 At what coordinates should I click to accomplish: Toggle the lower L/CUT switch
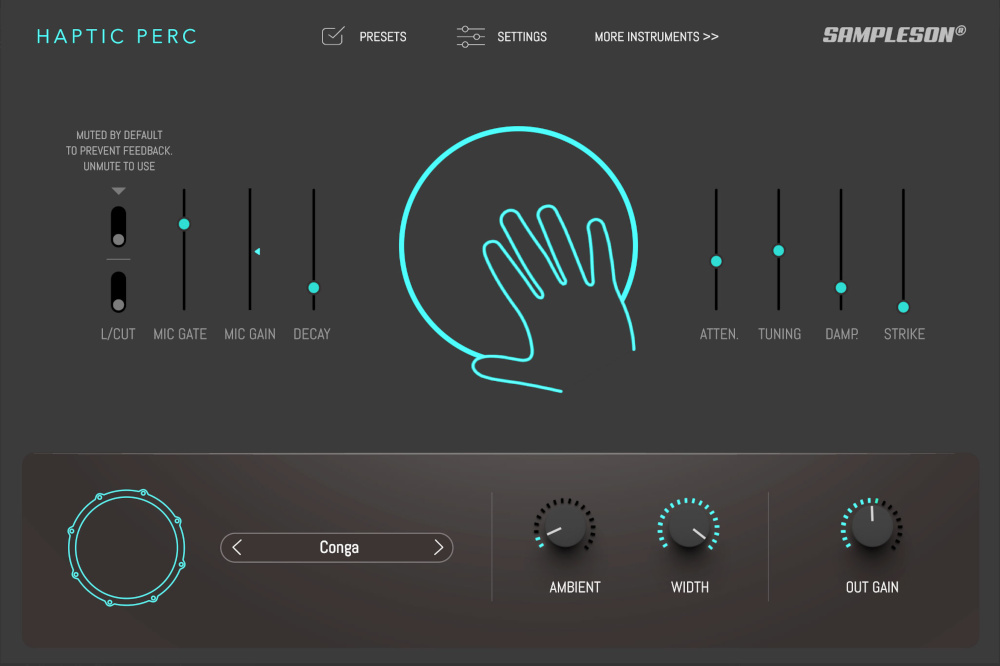click(118, 291)
